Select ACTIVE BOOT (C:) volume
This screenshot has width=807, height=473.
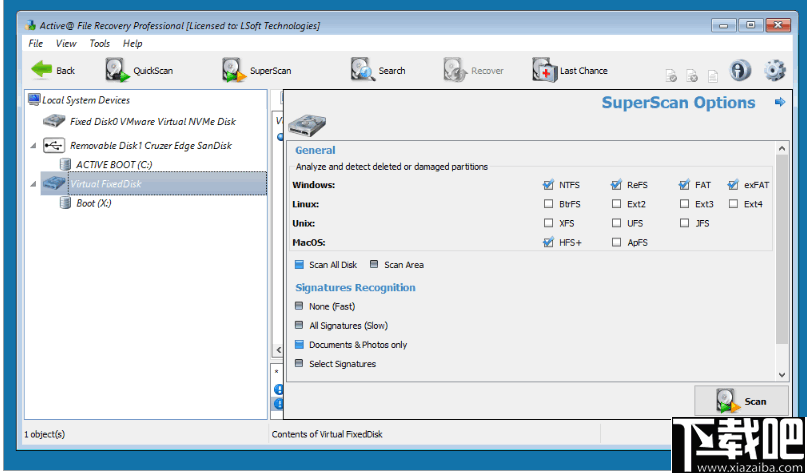point(114,165)
